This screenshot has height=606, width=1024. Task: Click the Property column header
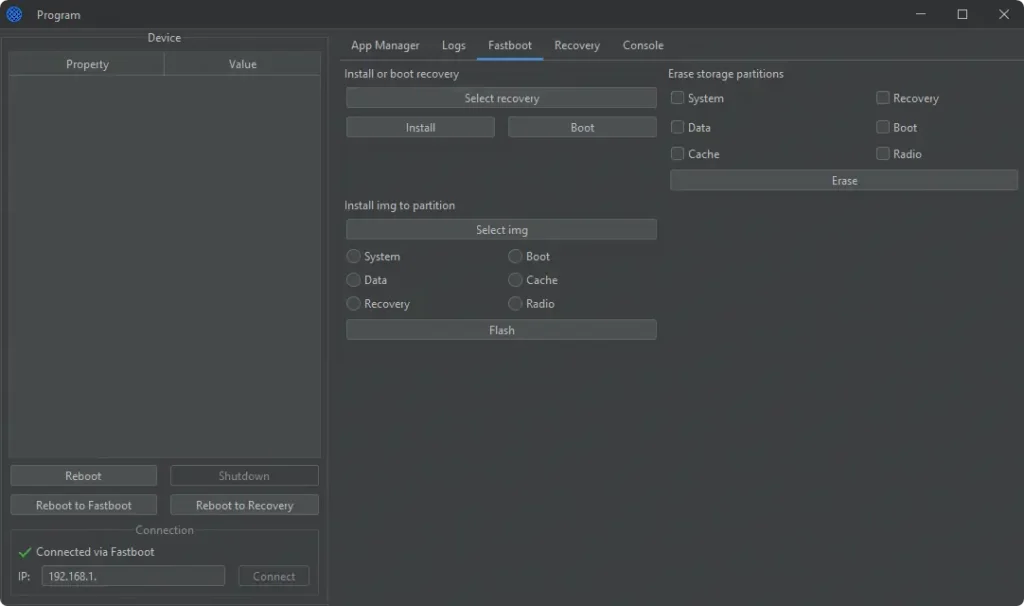pyautogui.click(x=87, y=64)
